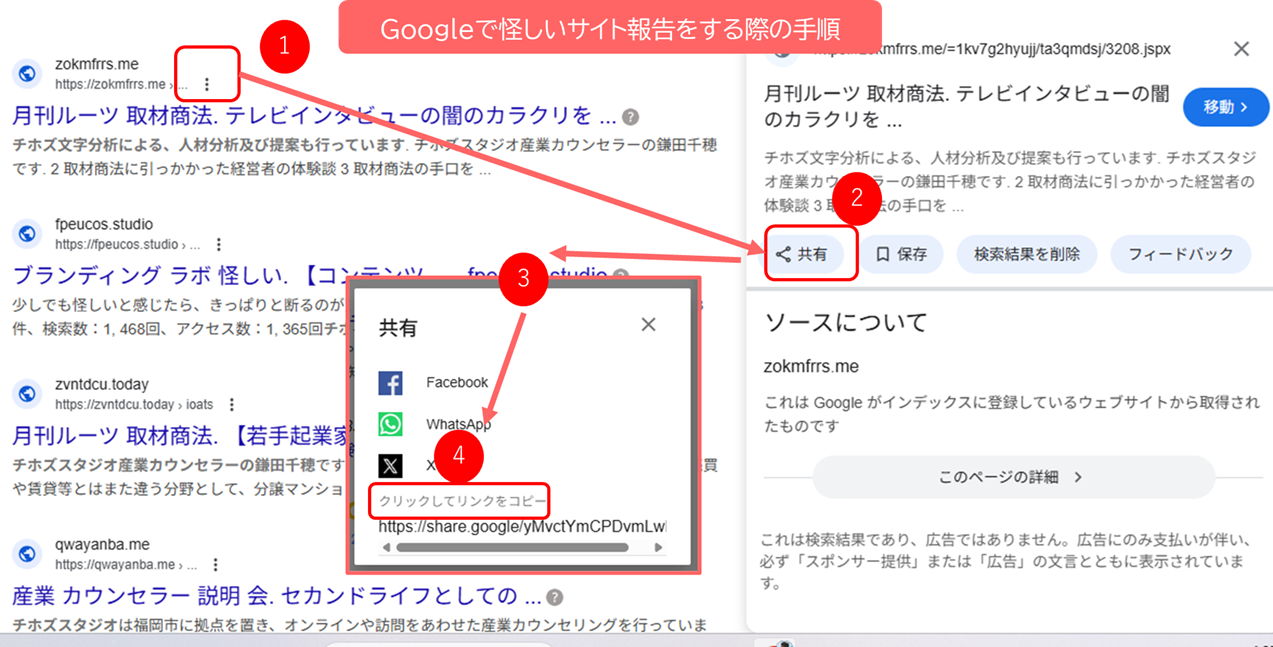This screenshot has height=647, width=1273.
Task: Click the globe favicon of qwayanba.me result
Action: 28,554
